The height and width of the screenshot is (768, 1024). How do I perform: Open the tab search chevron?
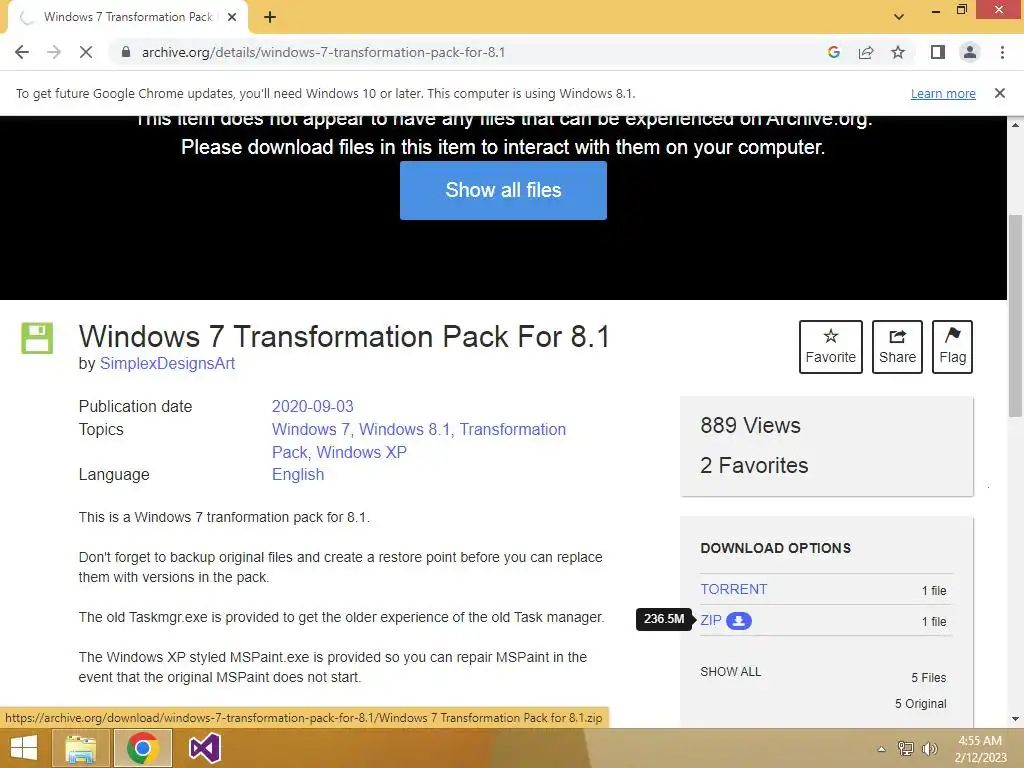point(899,17)
